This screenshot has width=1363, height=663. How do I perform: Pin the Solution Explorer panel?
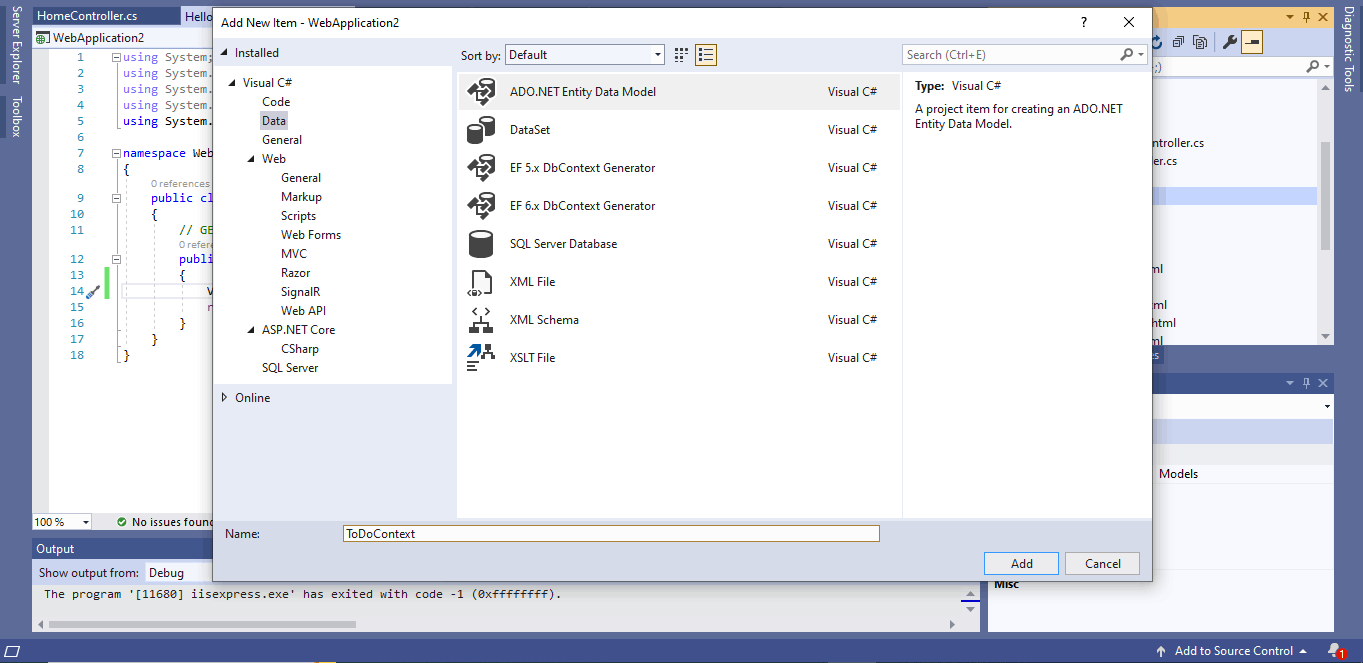1305,17
